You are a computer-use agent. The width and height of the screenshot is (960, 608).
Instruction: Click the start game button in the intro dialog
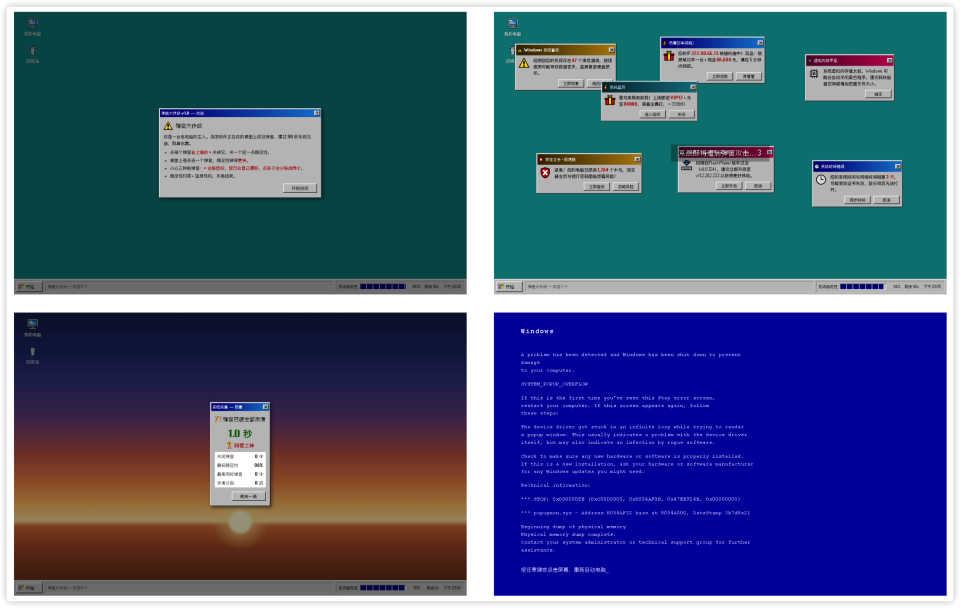[x=300, y=188]
